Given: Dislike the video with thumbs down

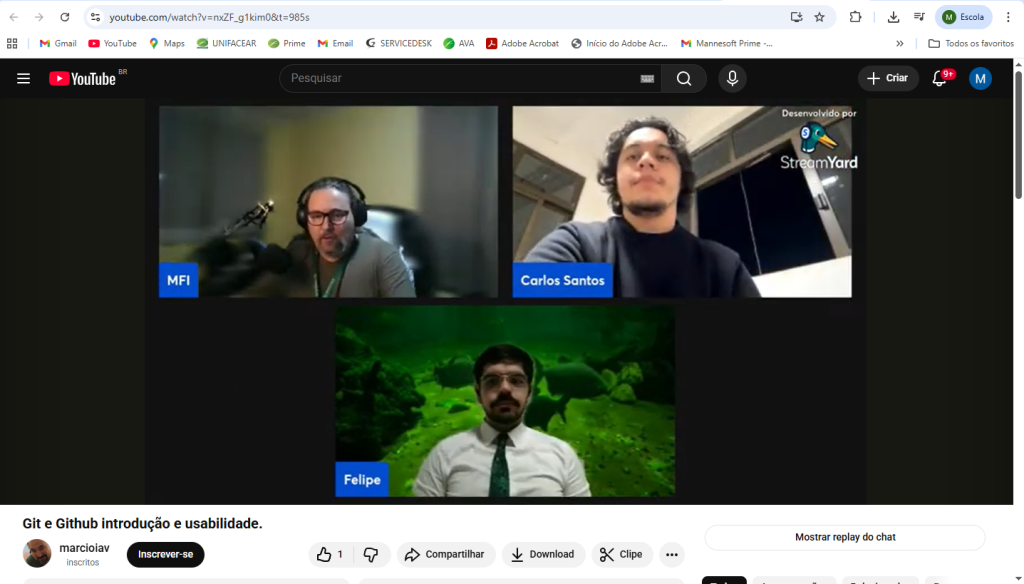Looking at the screenshot, I should point(371,554).
